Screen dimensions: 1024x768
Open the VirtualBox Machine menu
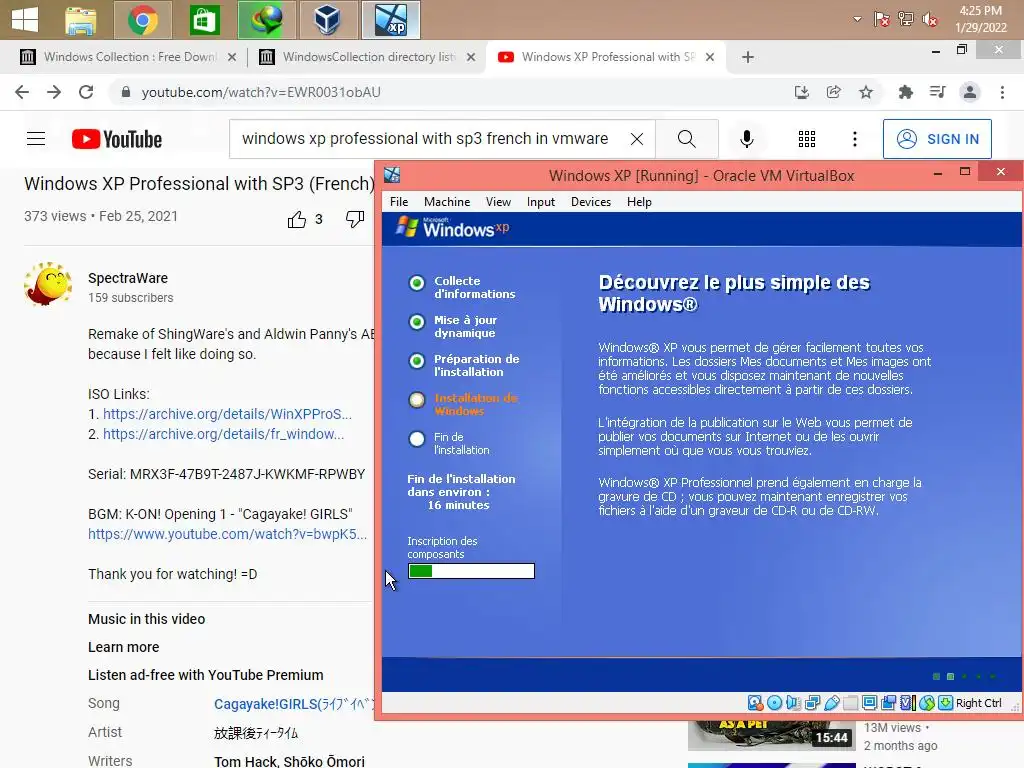click(447, 202)
